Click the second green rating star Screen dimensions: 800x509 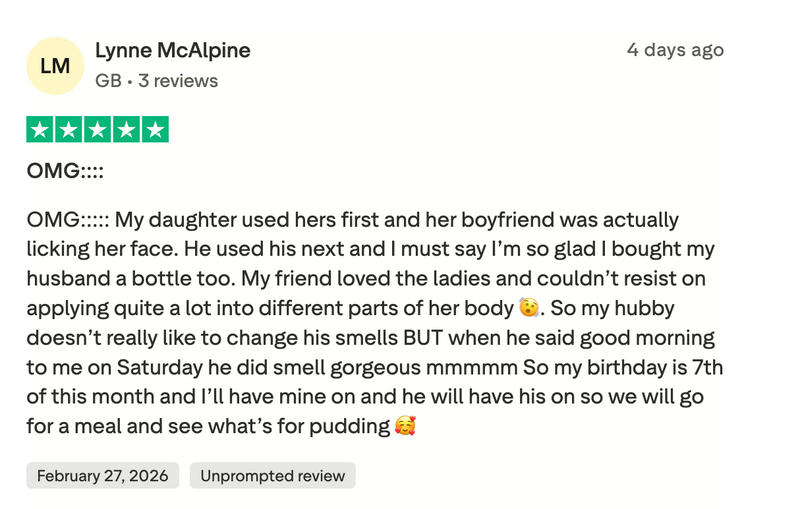tap(69, 130)
